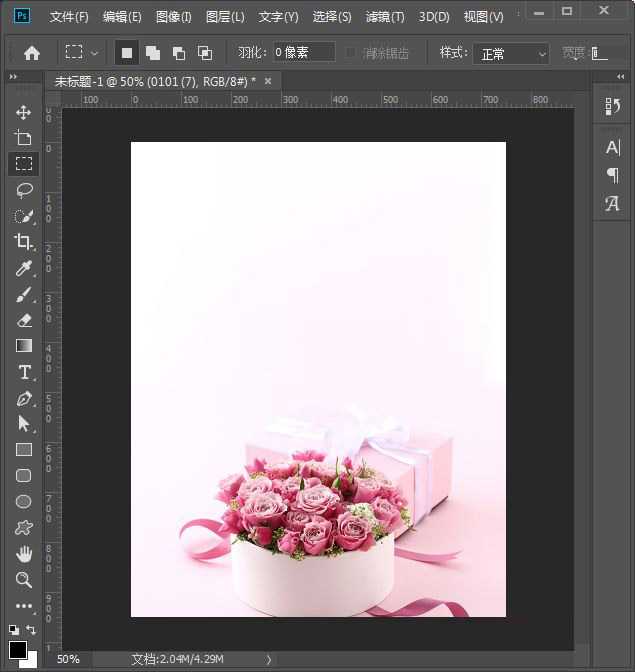Image resolution: width=635 pixels, height=672 pixels.
Task: Select the Hand tool
Action: pos(23,553)
